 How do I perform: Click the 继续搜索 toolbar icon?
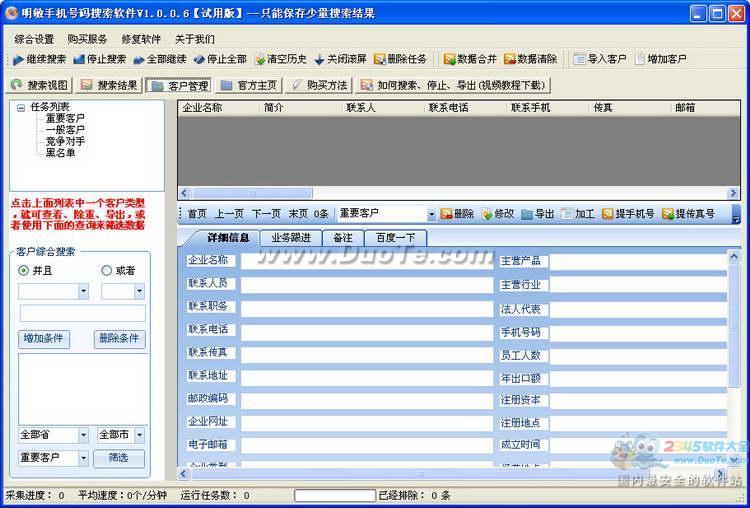coord(19,60)
